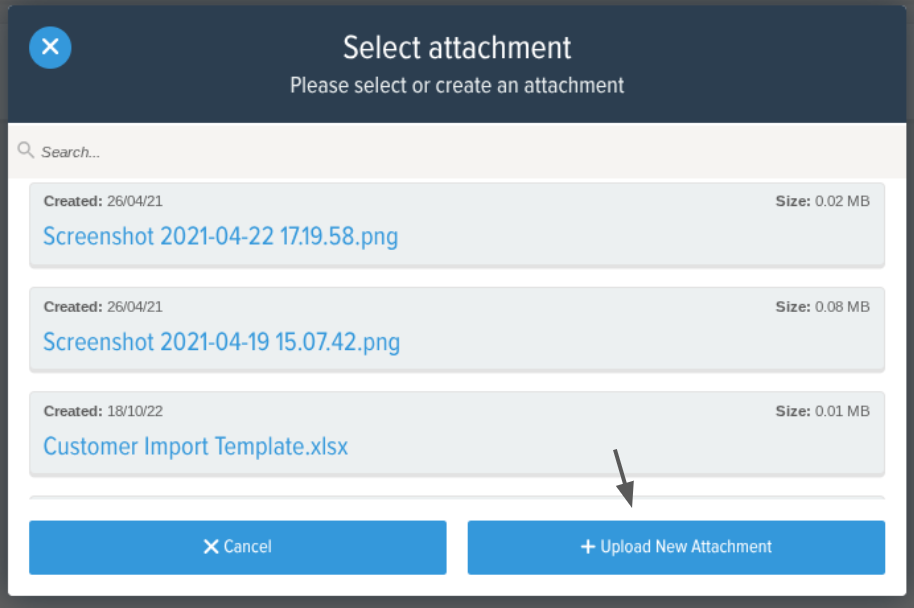Click the Size 0.02 MB label

point(822,201)
